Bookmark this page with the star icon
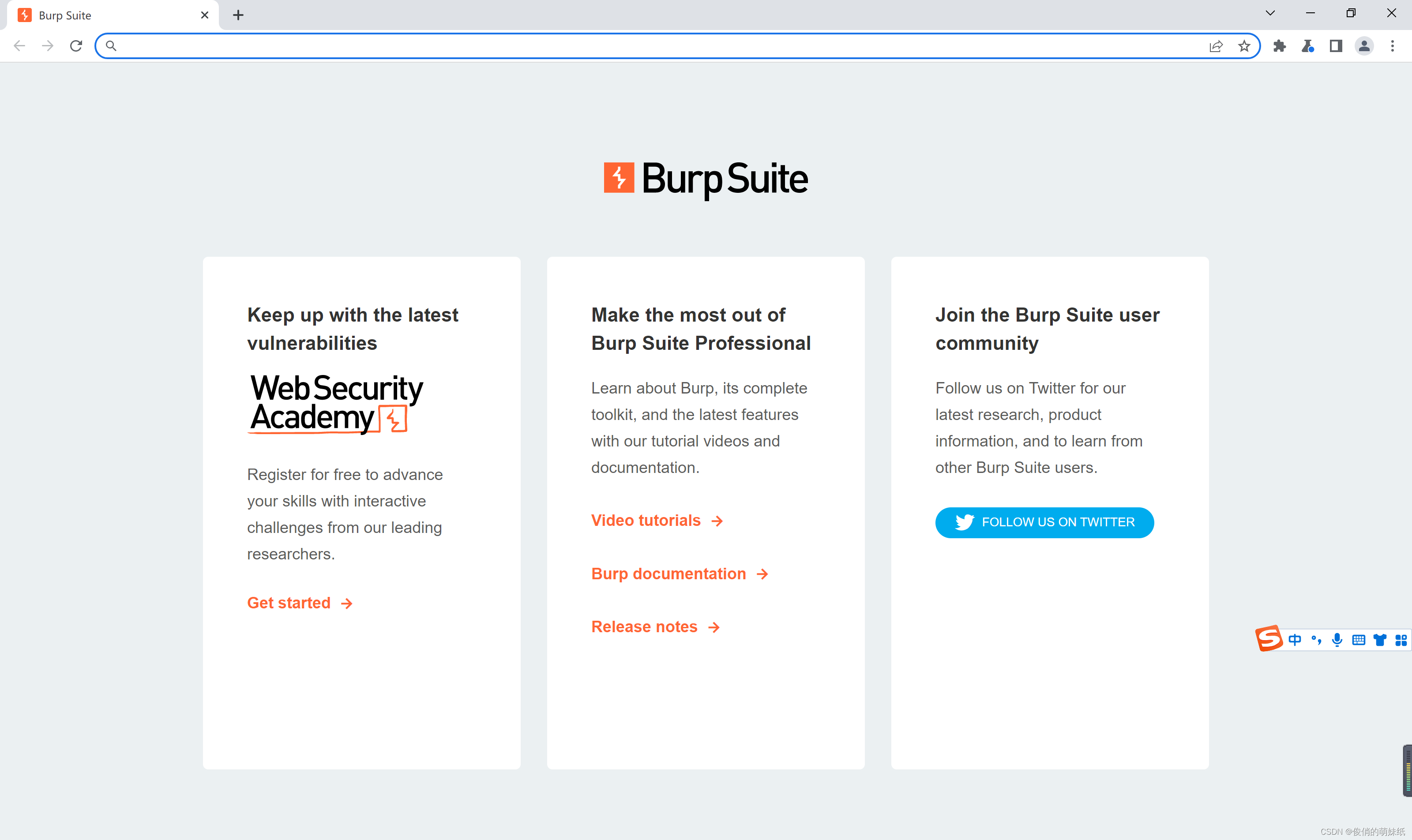Screen dimensions: 1412x840 pyautogui.click(x=1244, y=46)
